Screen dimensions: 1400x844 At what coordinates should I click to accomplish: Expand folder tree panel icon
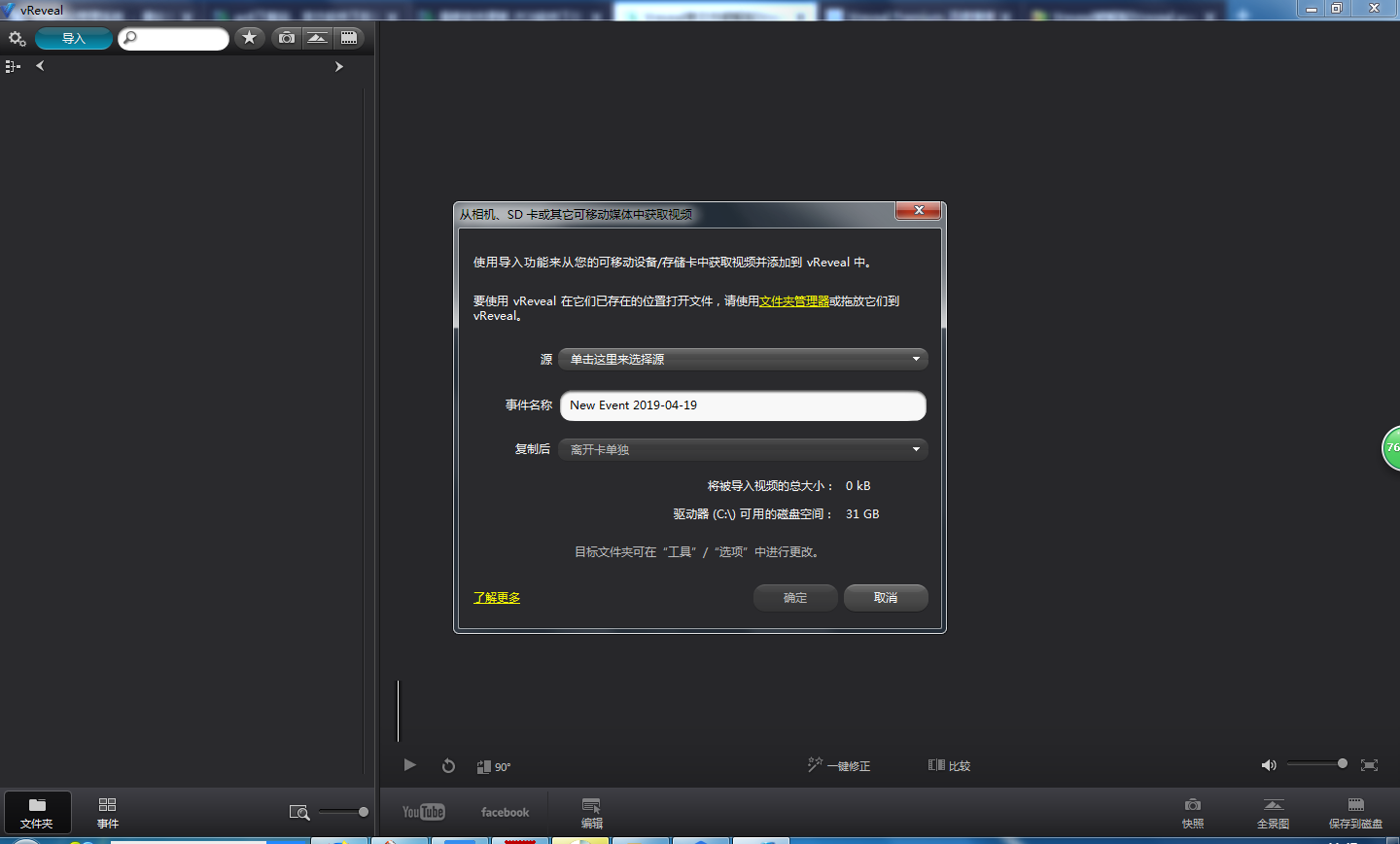click(x=13, y=66)
